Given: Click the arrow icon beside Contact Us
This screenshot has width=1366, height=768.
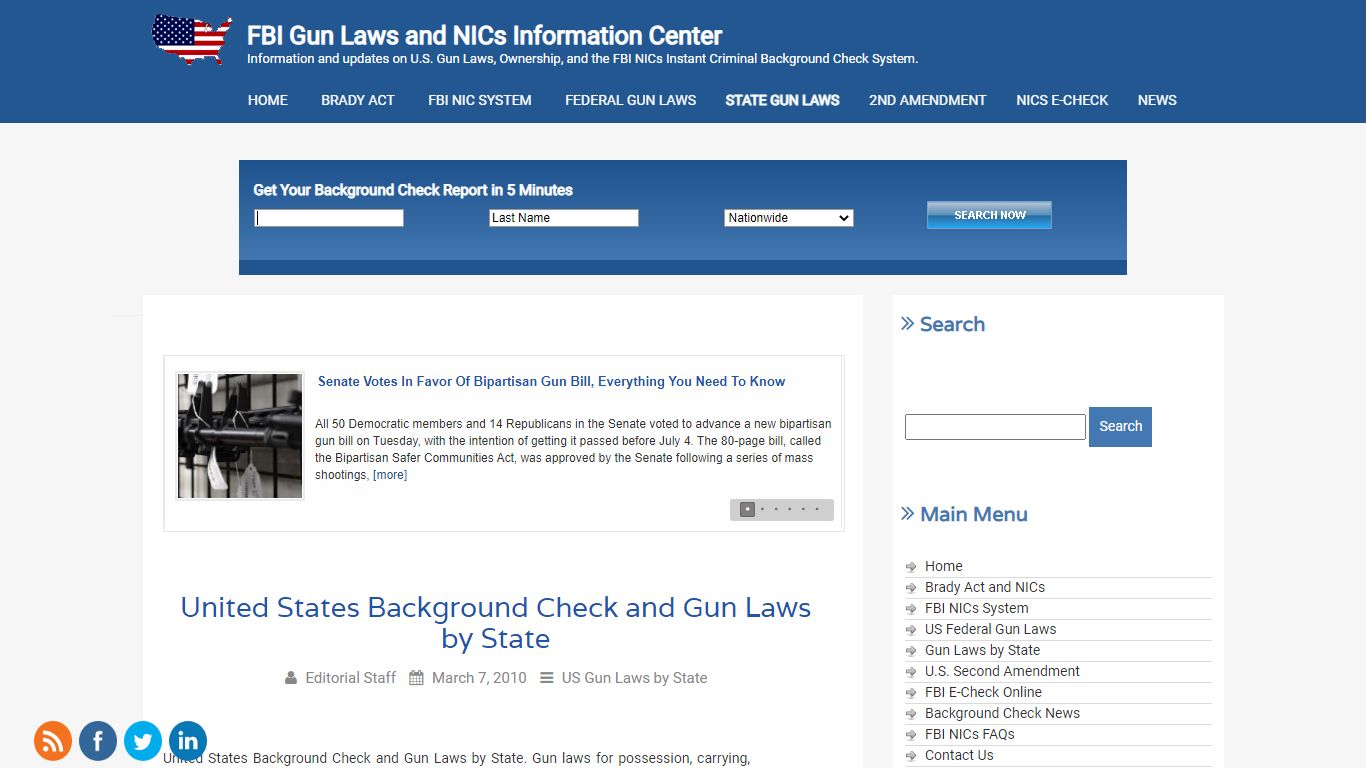Looking at the screenshot, I should point(911,756).
